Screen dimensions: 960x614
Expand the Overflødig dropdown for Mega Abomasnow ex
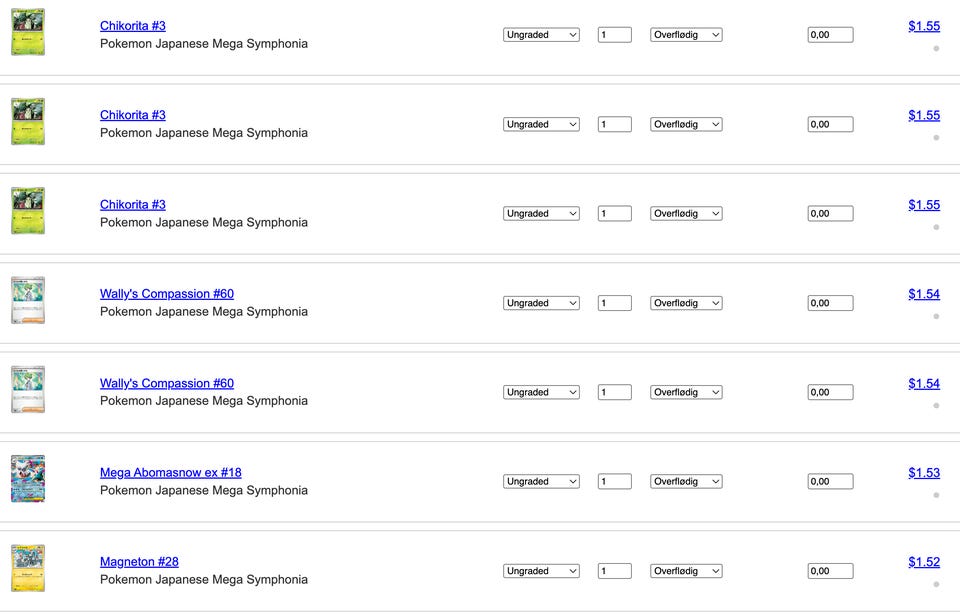686,482
